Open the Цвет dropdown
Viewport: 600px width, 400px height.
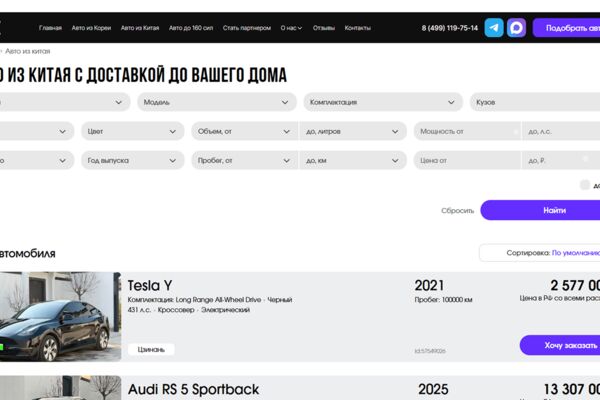pyautogui.click(x=132, y=131)
